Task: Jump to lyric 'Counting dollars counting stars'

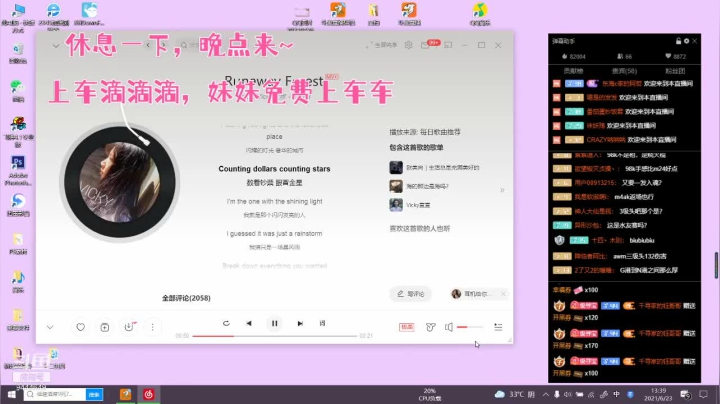Action: pyautogui.click(x=274, y=169)
